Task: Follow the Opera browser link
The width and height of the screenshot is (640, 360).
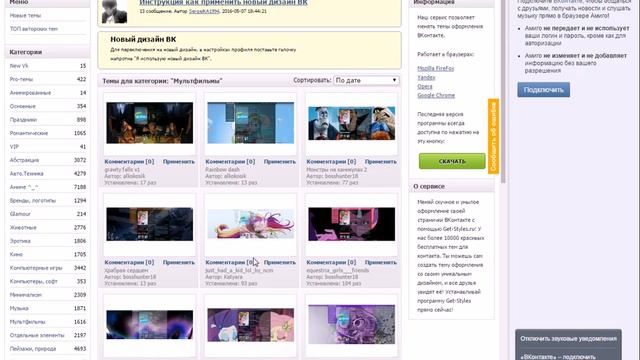Action: click(x=424, y=87)
